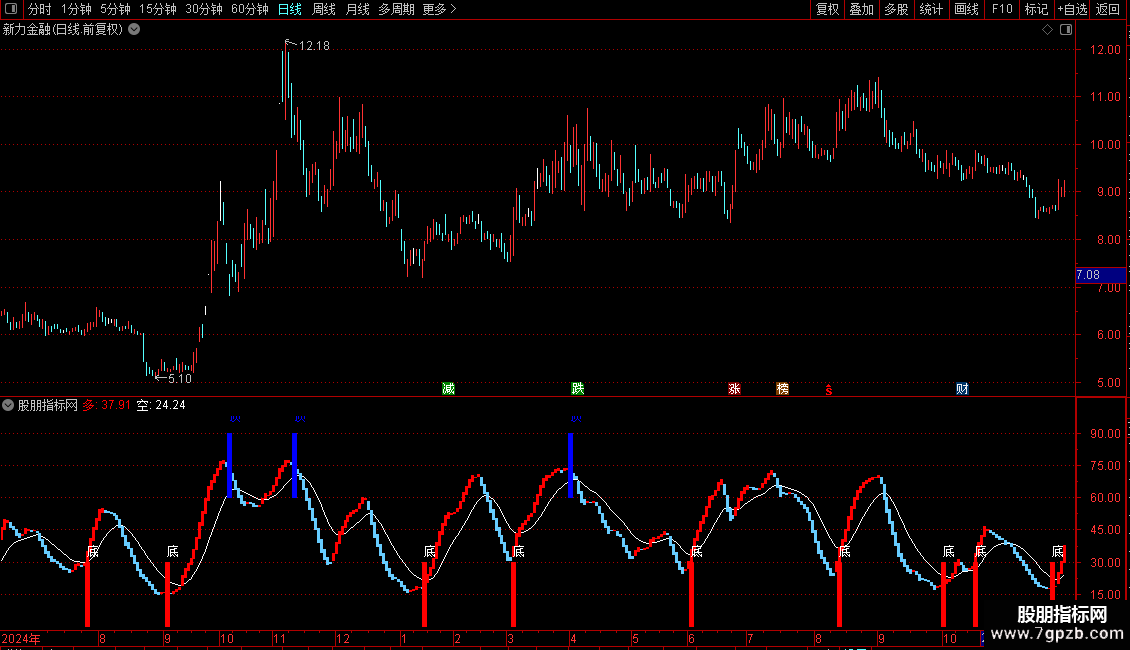Click the 标记 mark button

[x=1036, y=9]
